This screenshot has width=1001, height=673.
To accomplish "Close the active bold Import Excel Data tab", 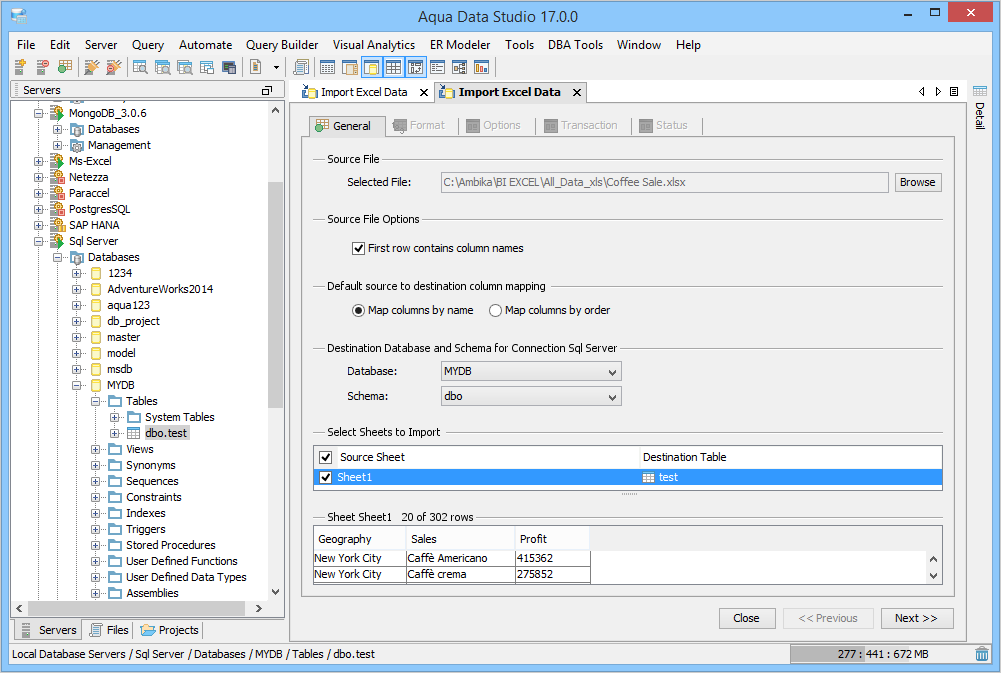I will click(x=576, y=93).
